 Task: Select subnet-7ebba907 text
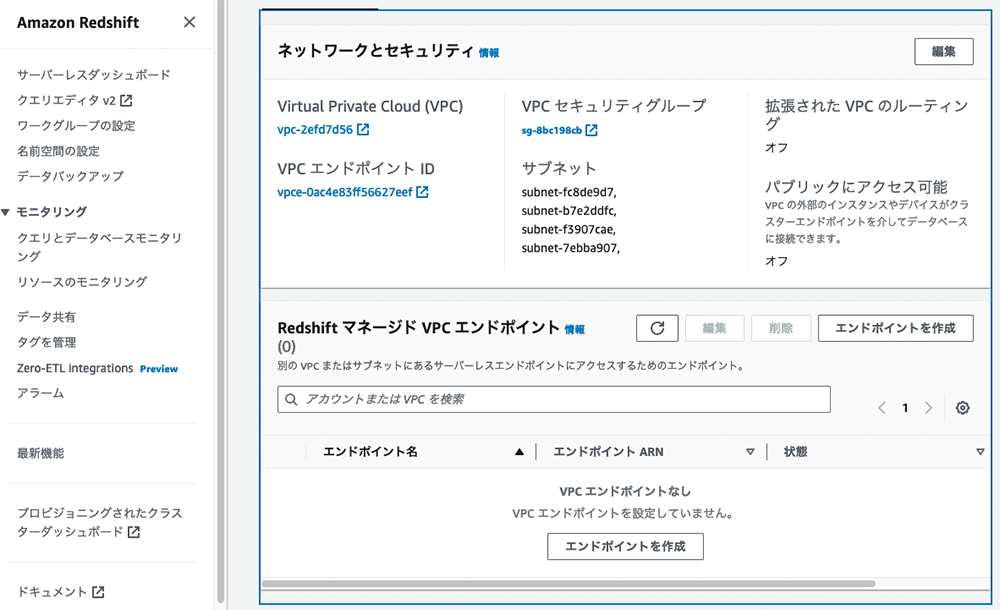click(569, 248)
